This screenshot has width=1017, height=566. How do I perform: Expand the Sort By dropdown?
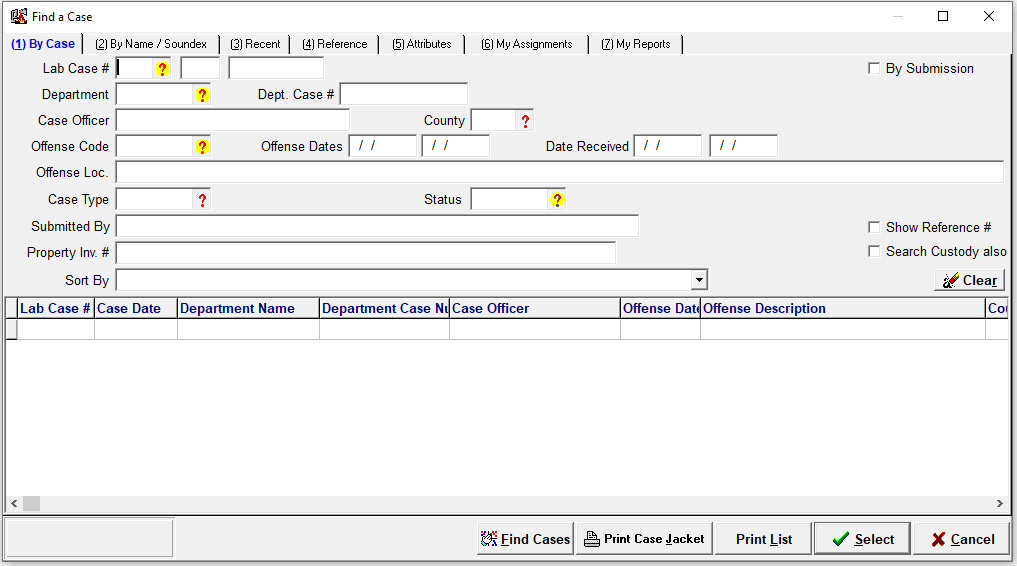(x=699, y=280)
